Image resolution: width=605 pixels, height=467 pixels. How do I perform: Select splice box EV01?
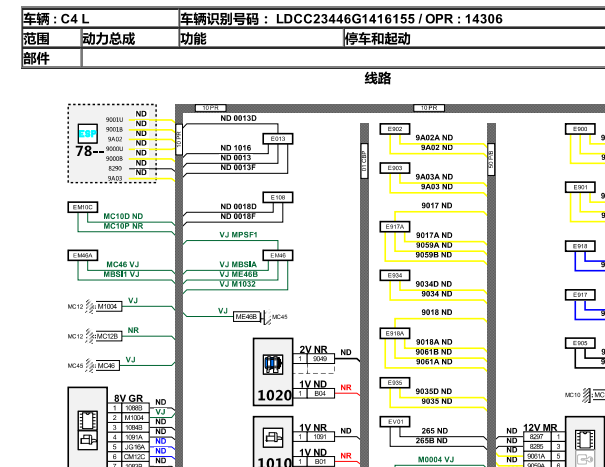coord(395,422)
